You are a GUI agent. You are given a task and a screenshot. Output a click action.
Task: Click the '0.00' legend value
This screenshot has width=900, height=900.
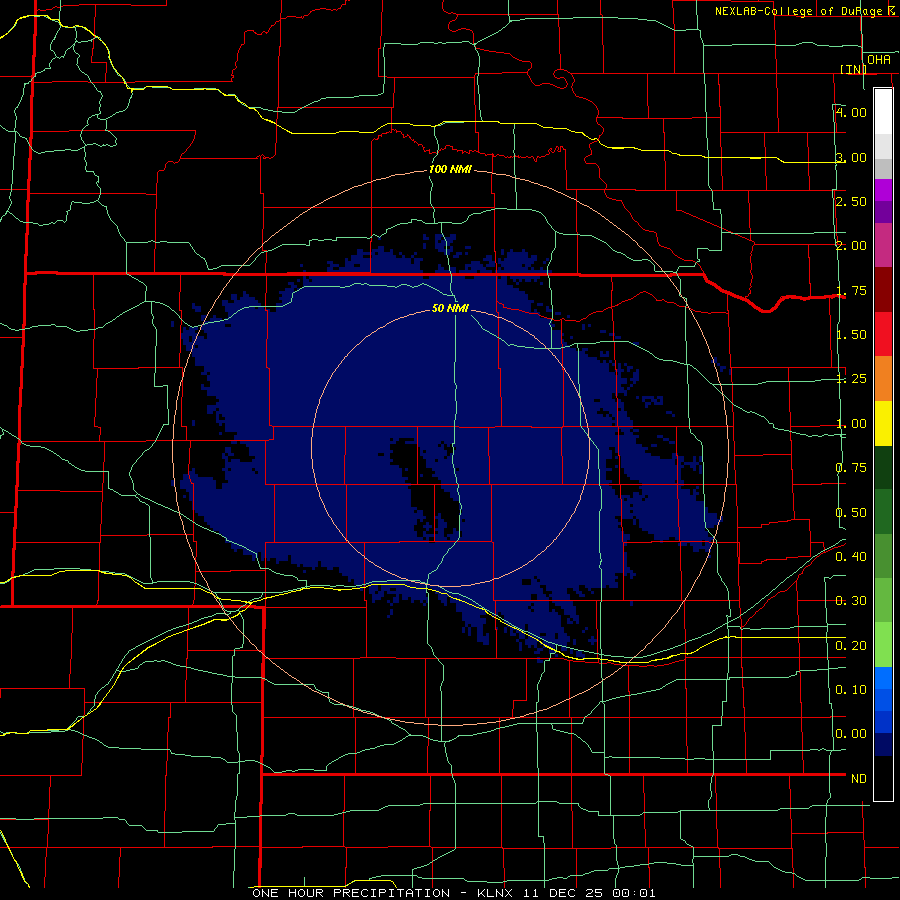pyautogui.click(x=851, y=734)
